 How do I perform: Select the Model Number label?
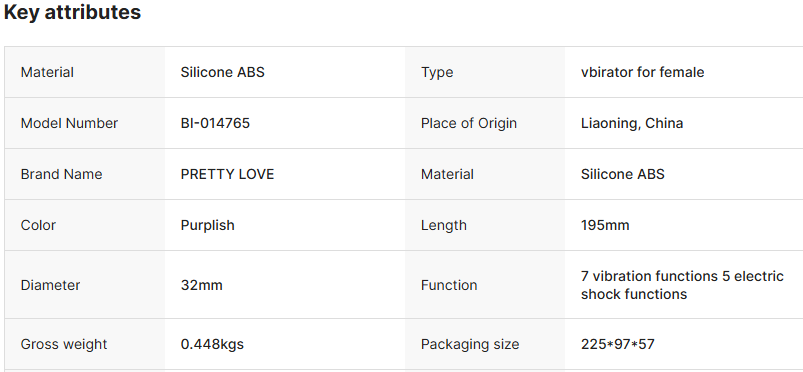[69, 123]
